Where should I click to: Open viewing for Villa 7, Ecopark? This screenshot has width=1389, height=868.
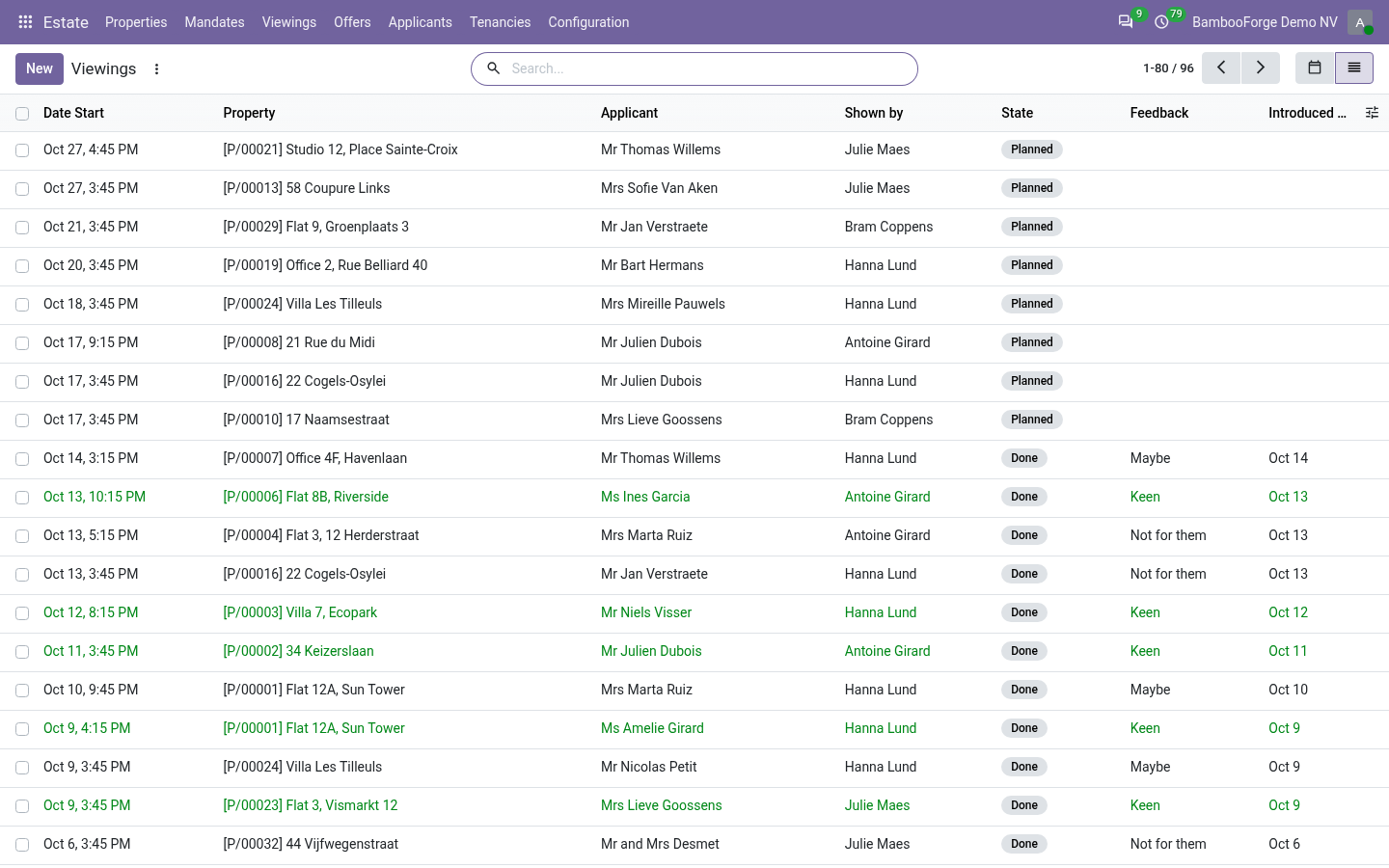(300, 612)
